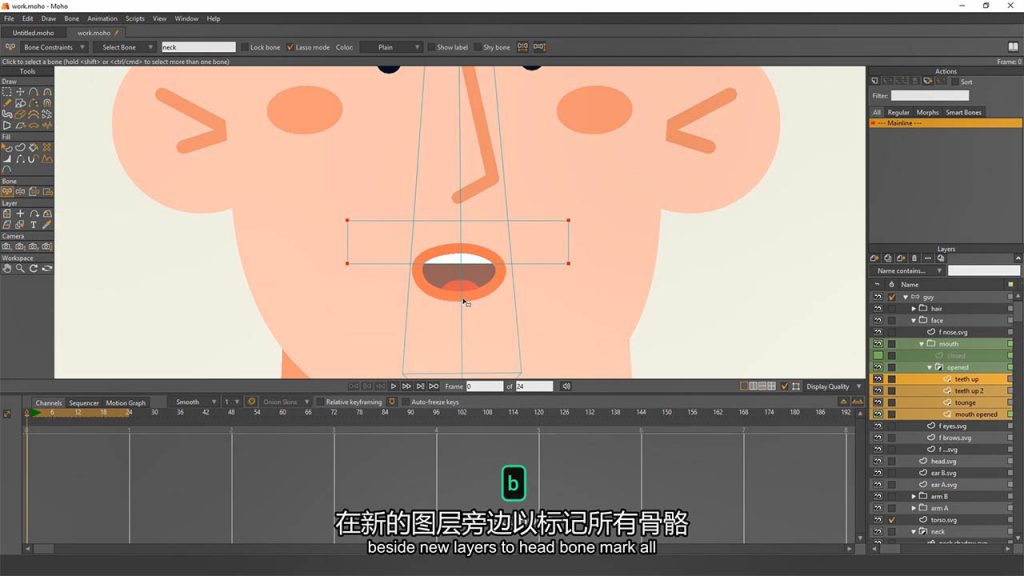Choose the Transform Bone tool
Viewport: 1024px width, 576px height.
point(20,192)
